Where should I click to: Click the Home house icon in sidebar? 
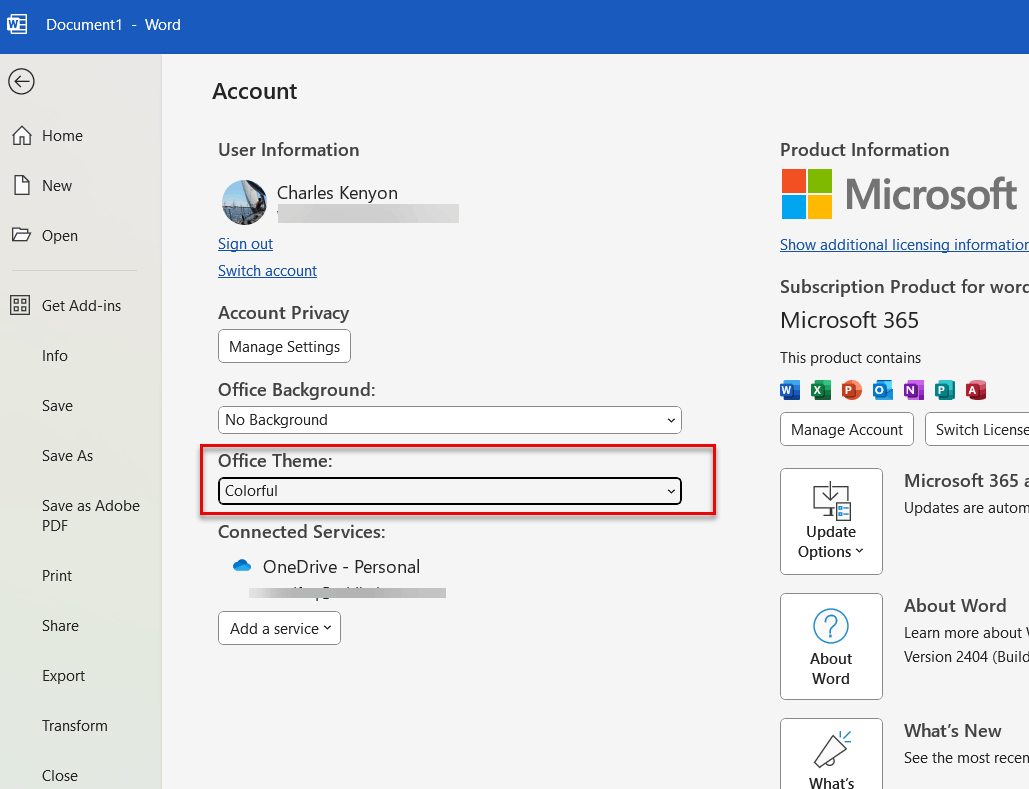pos(22,135)
